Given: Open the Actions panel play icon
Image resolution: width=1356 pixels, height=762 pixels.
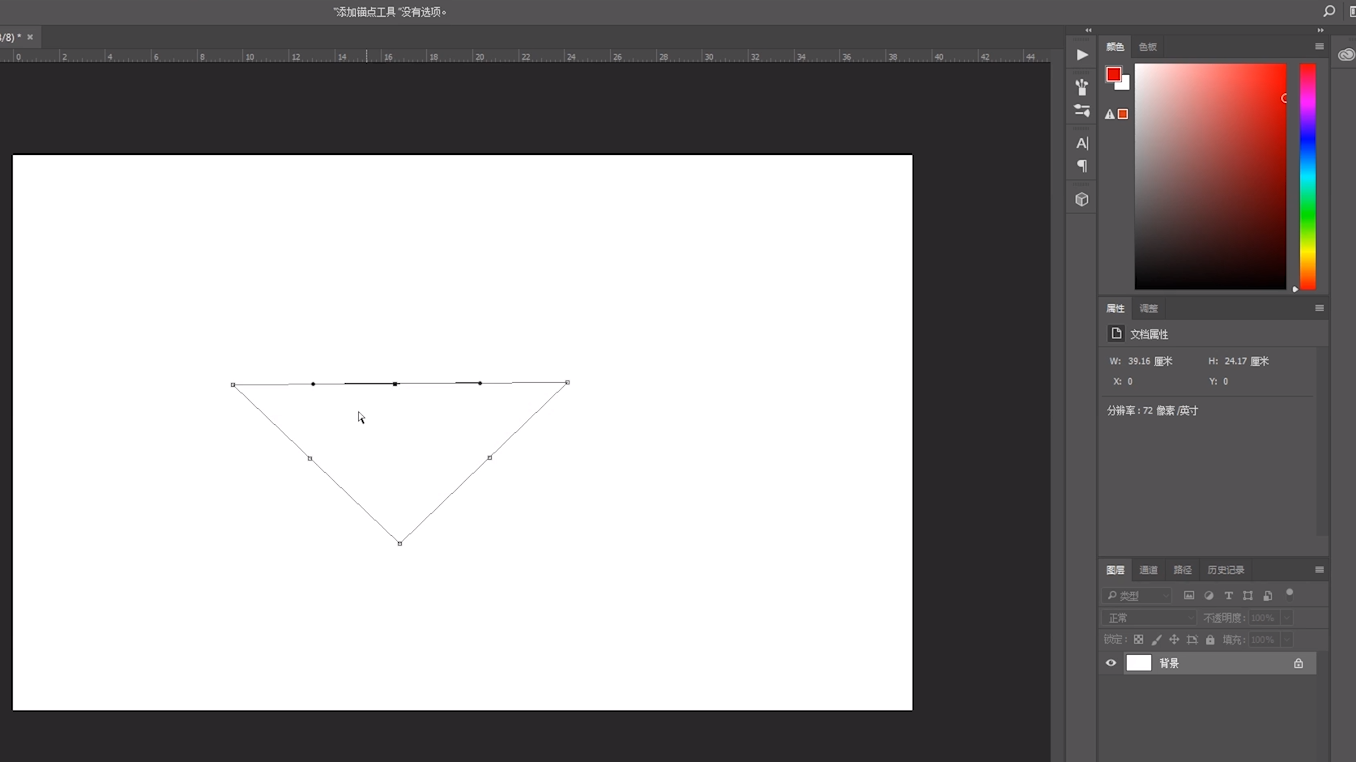Looking at the screenshot, I should click(x=1082, y=55).
